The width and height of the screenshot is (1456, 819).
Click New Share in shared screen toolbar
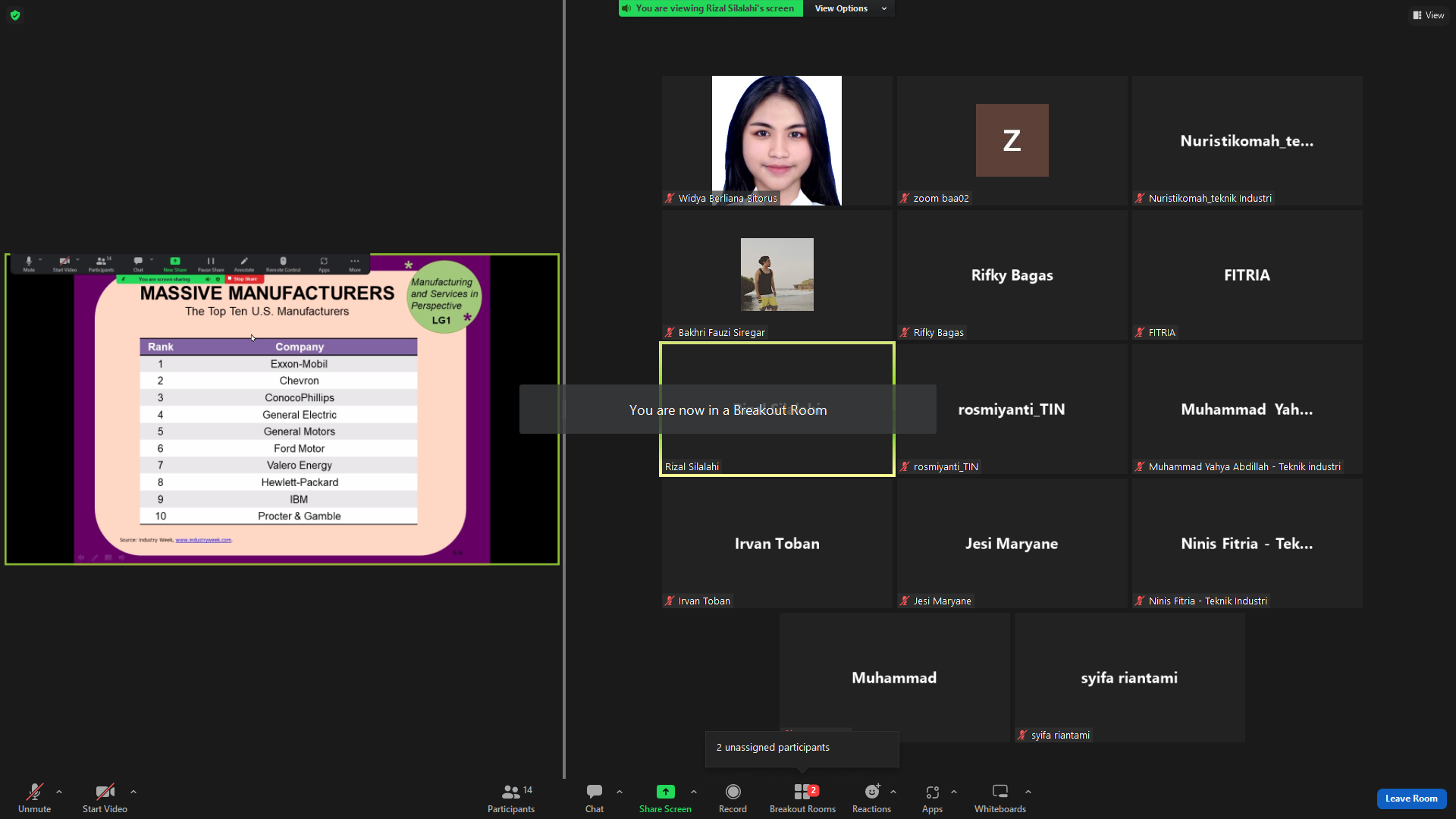(175, 264)
